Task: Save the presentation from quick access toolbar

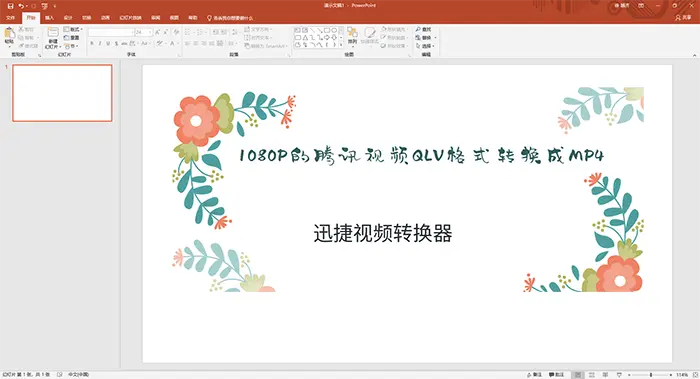Action: (x=10, y=6)
